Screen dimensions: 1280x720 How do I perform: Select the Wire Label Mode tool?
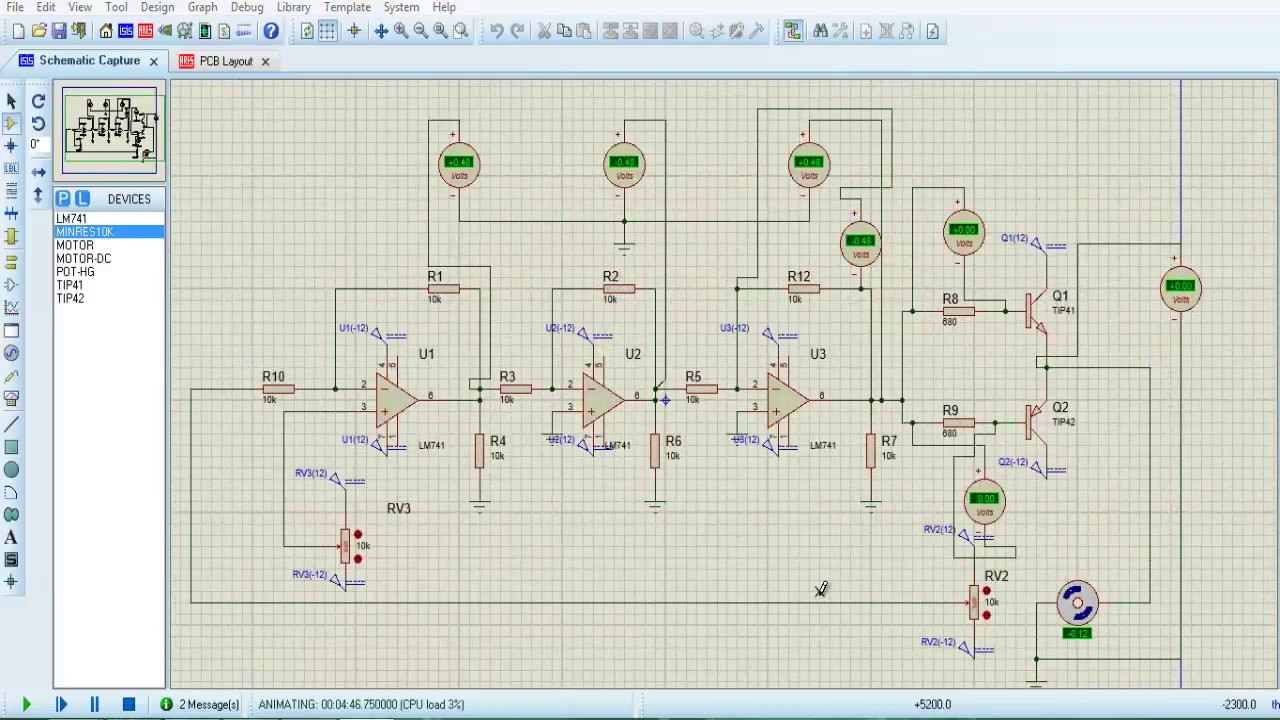point(11,167)
